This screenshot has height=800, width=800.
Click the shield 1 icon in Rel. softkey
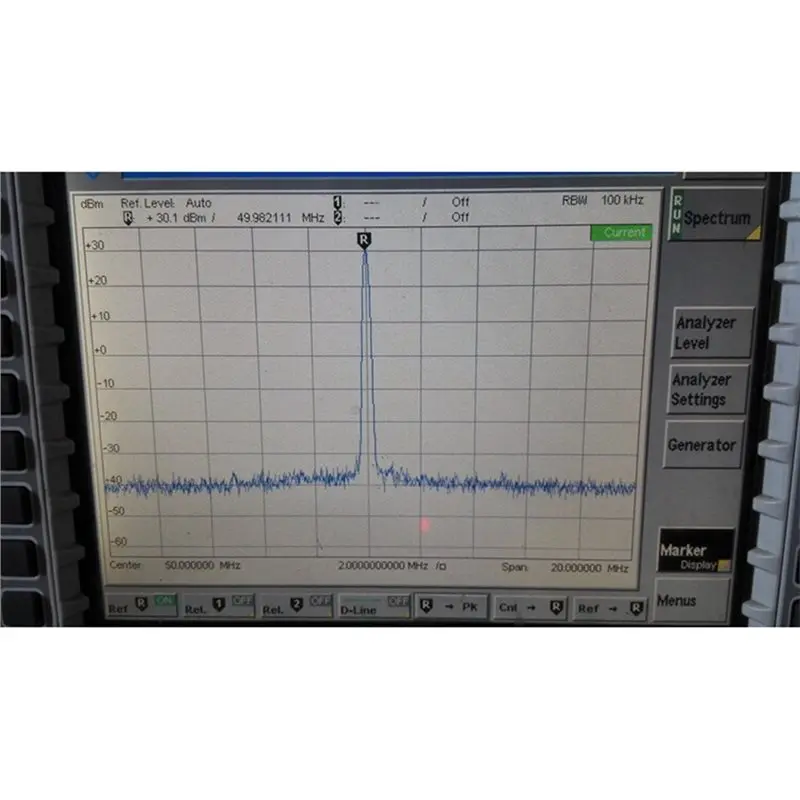tap(218, 605)
